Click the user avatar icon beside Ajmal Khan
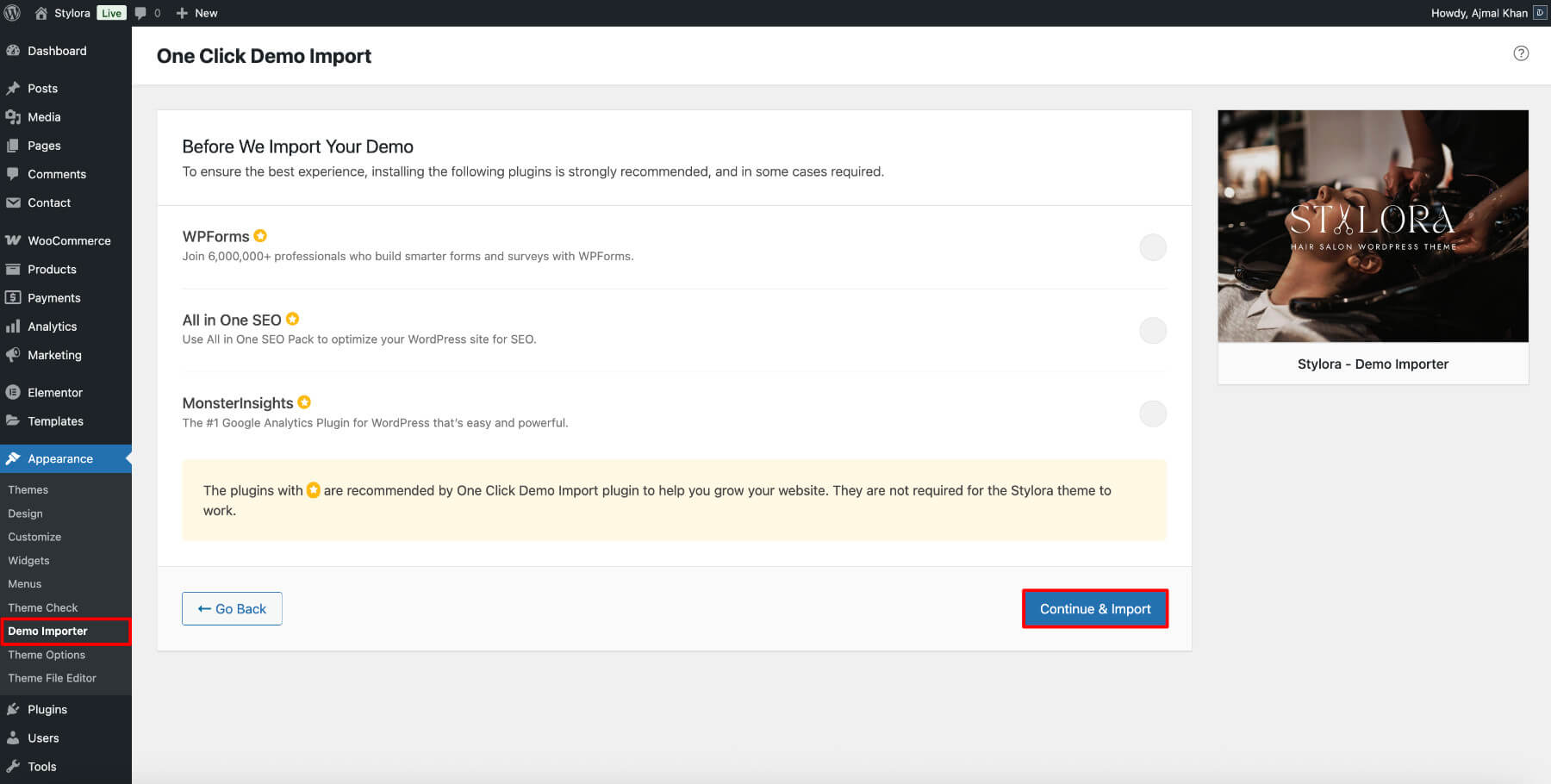 tap(1540, 13)
